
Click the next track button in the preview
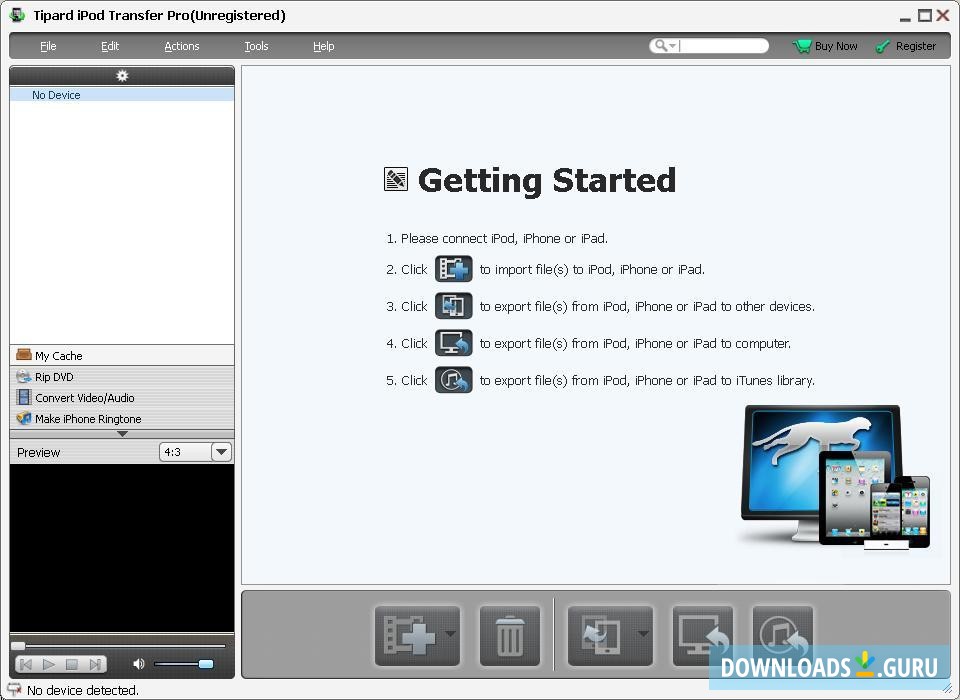95,664
